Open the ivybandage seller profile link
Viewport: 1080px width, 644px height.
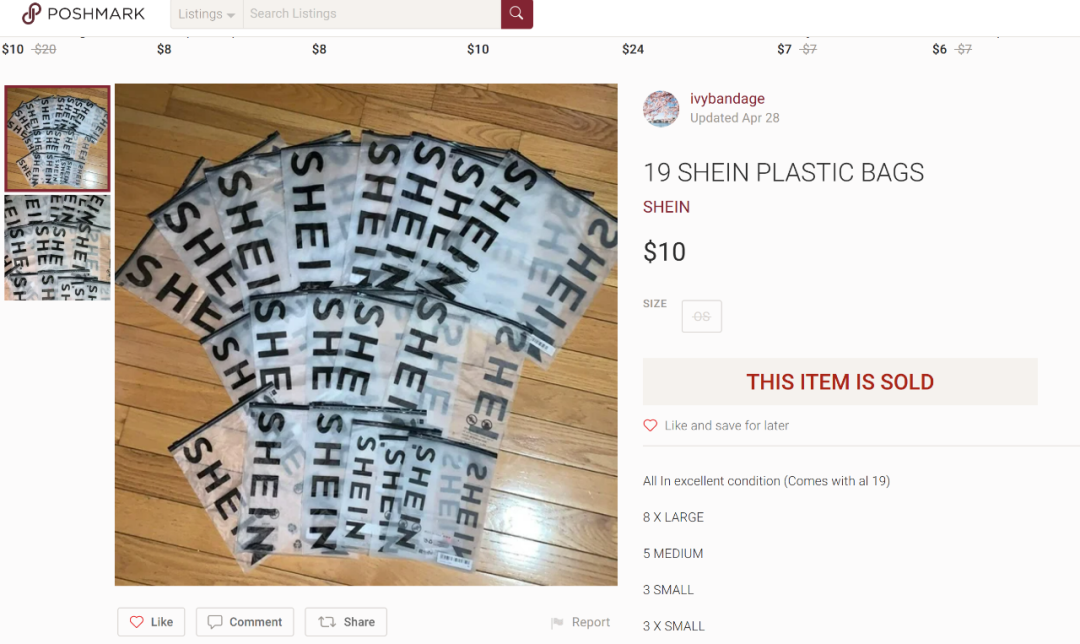[727, 98]
